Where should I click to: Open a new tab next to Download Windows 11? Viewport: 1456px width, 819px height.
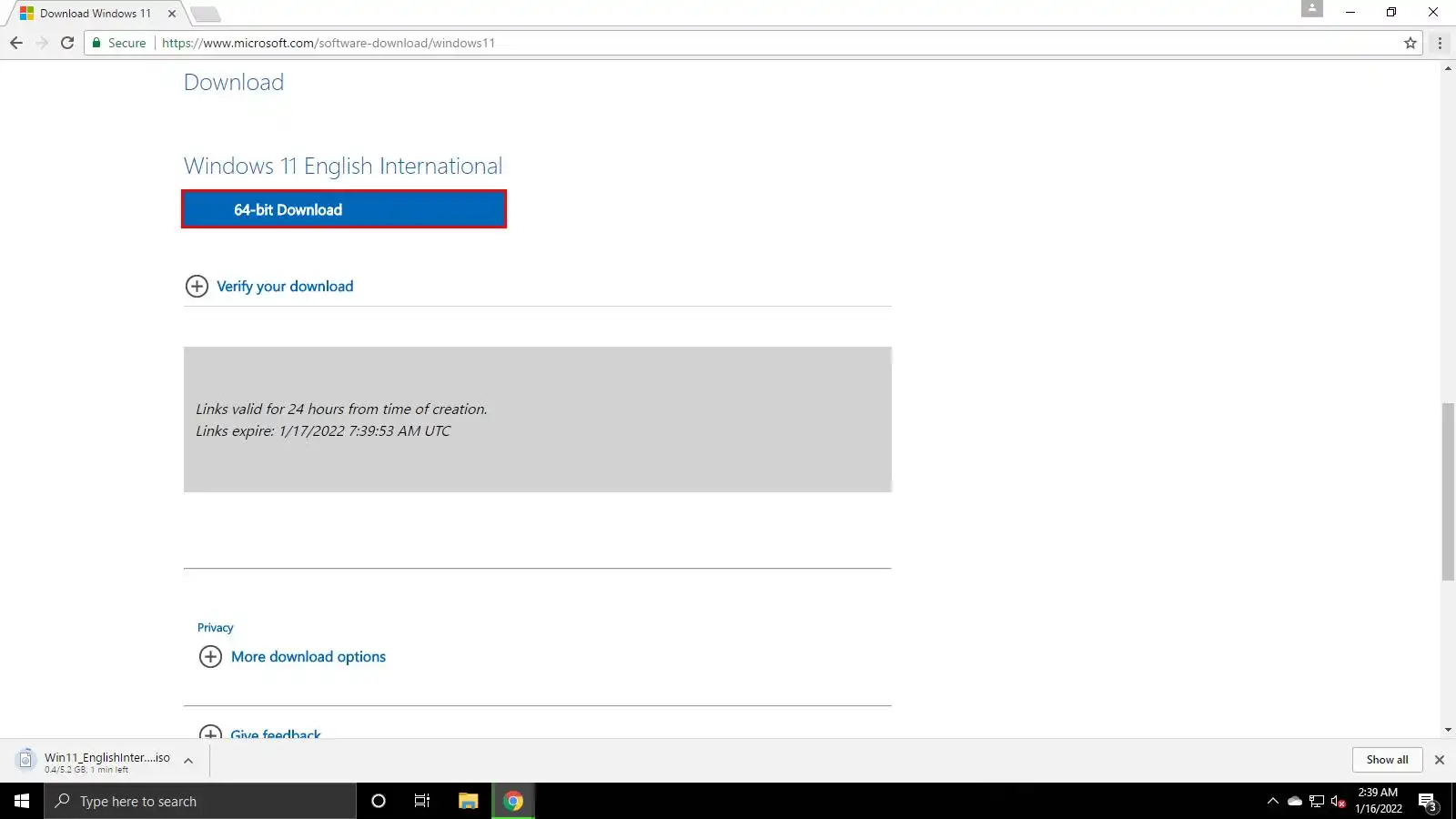206,14
